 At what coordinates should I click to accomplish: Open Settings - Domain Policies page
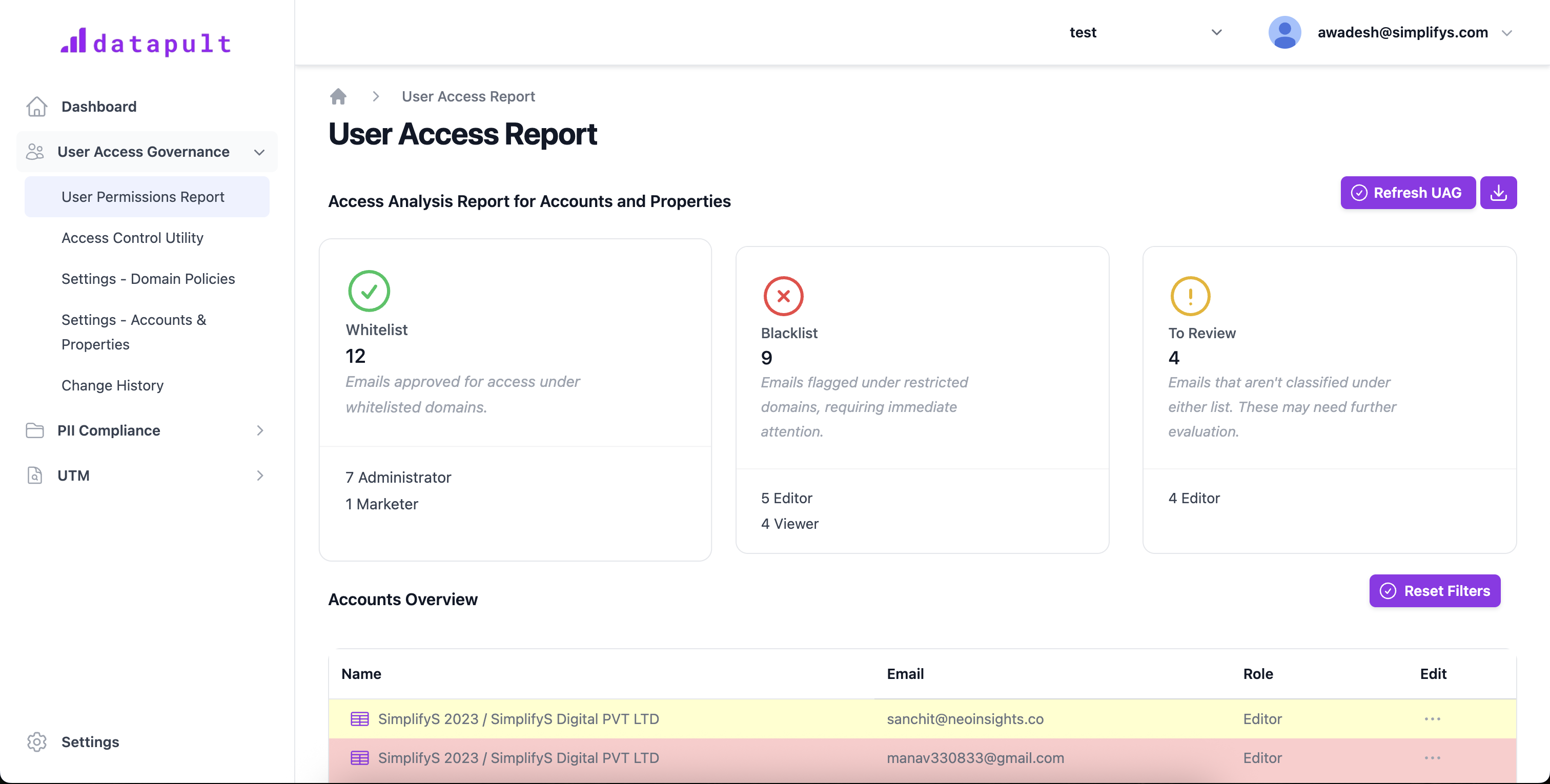(x=148, y=279)
